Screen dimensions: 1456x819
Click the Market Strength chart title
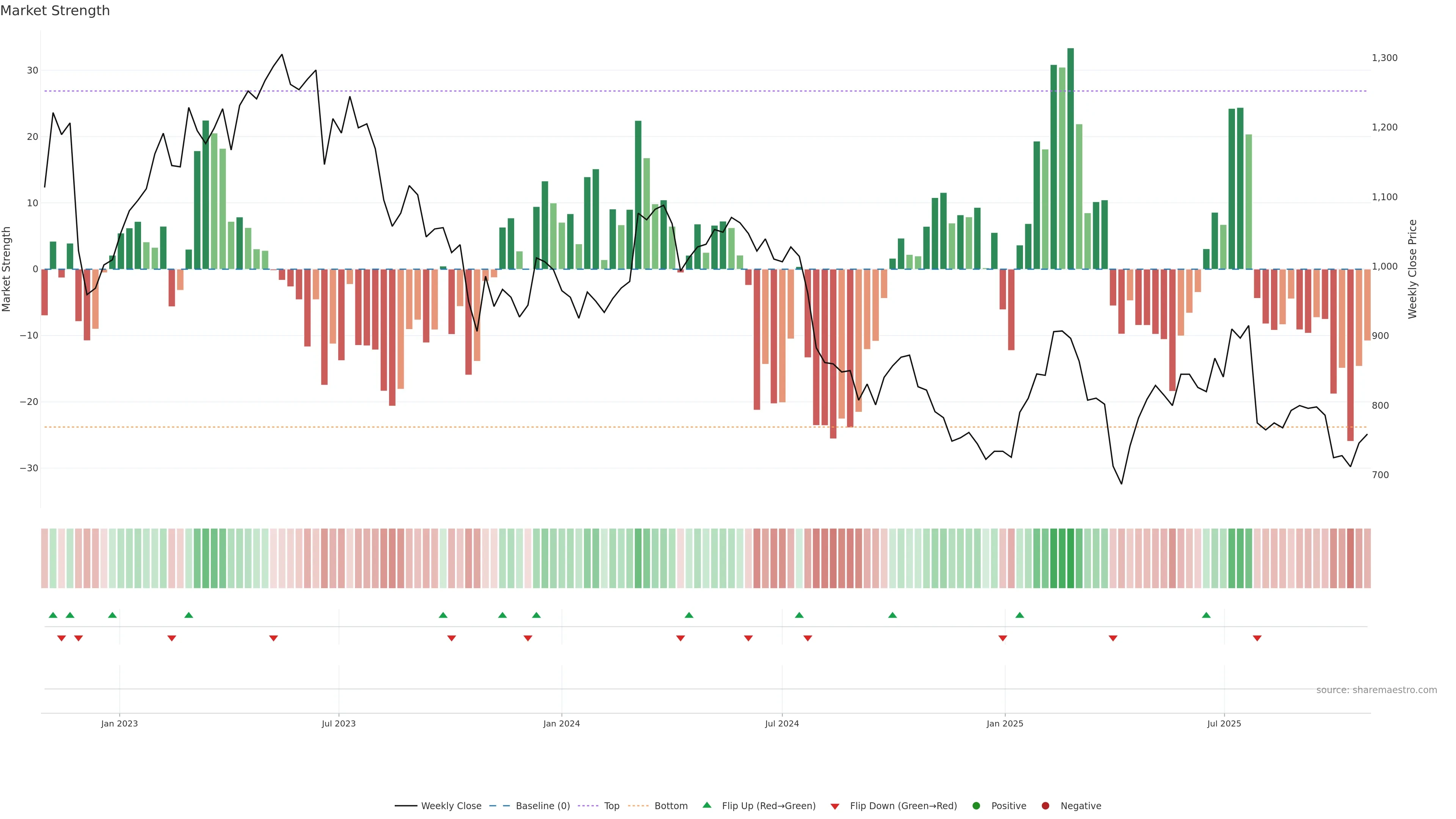tap(55, 11)
